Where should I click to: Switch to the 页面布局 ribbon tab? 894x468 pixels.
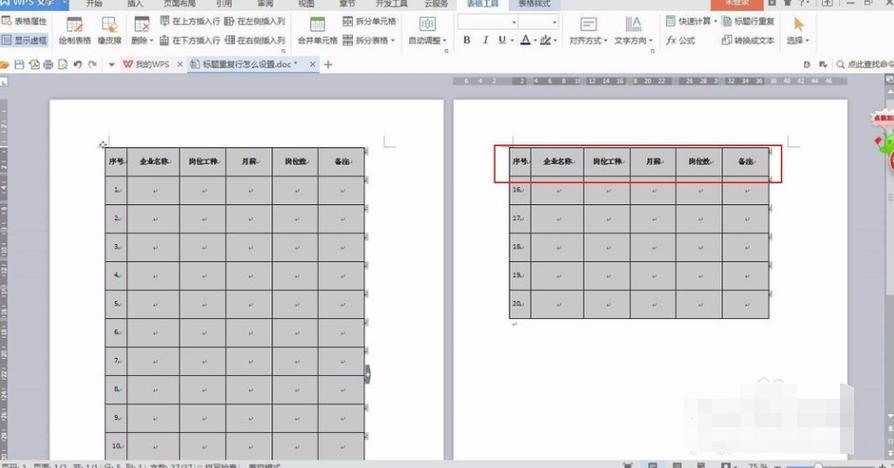[179, 3]
